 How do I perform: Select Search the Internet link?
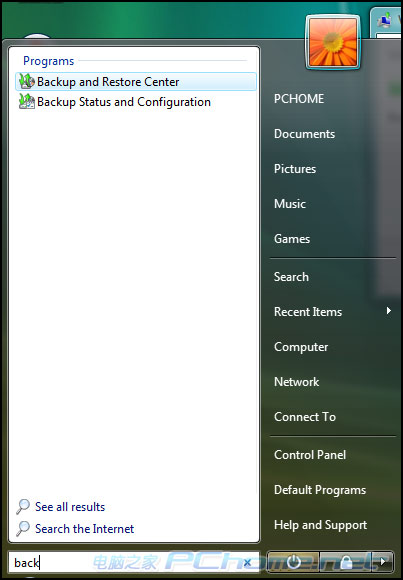[84, 529]
